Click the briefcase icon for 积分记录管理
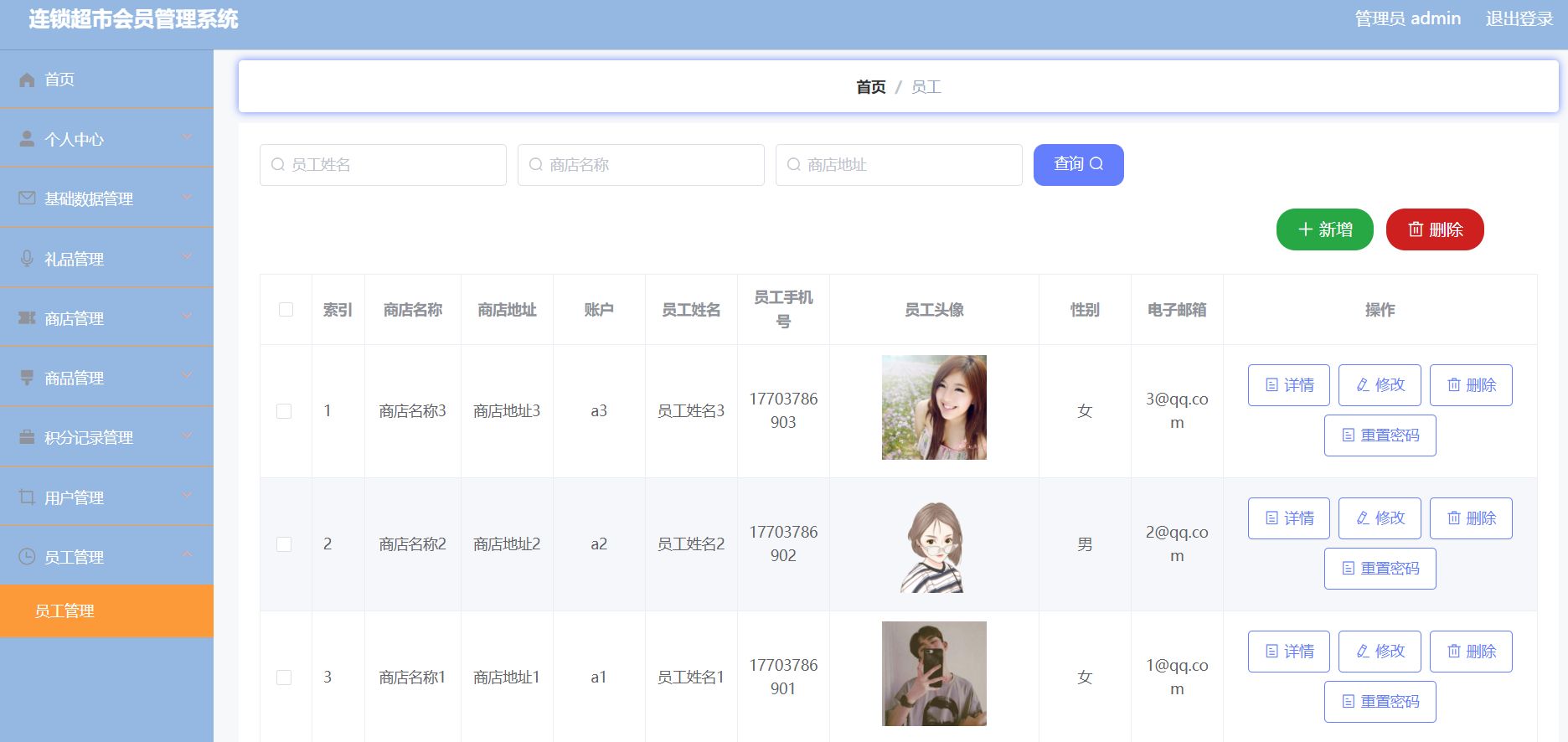Screen dimensions: 1568x742 click(27, 437)
